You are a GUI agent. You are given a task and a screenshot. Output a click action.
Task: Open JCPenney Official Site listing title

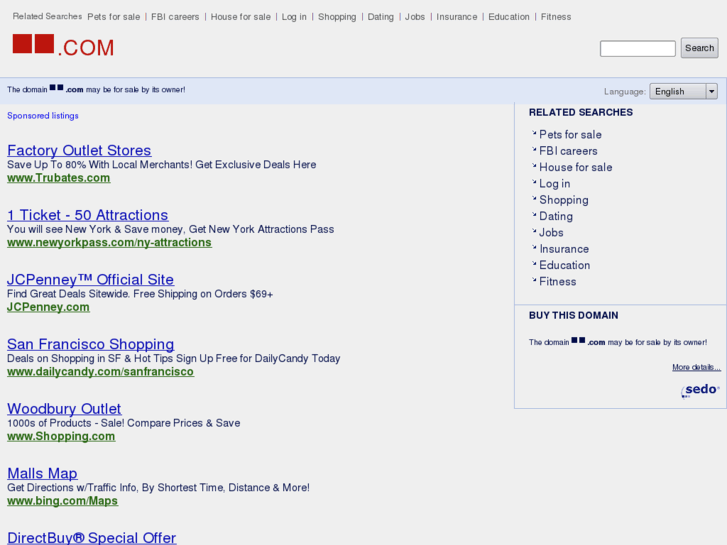[90, 279]
